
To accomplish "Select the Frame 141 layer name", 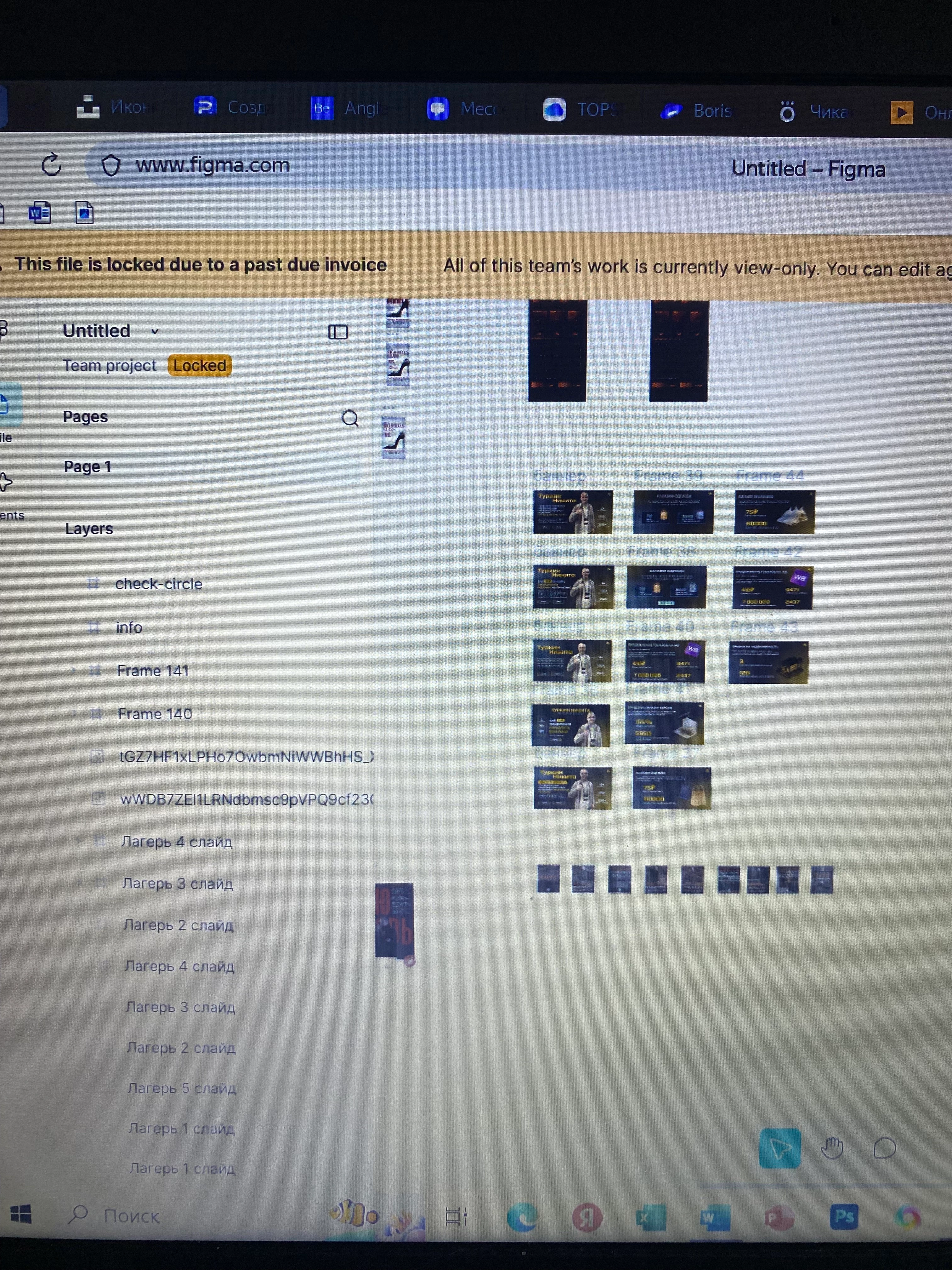I will click(153, 671).
